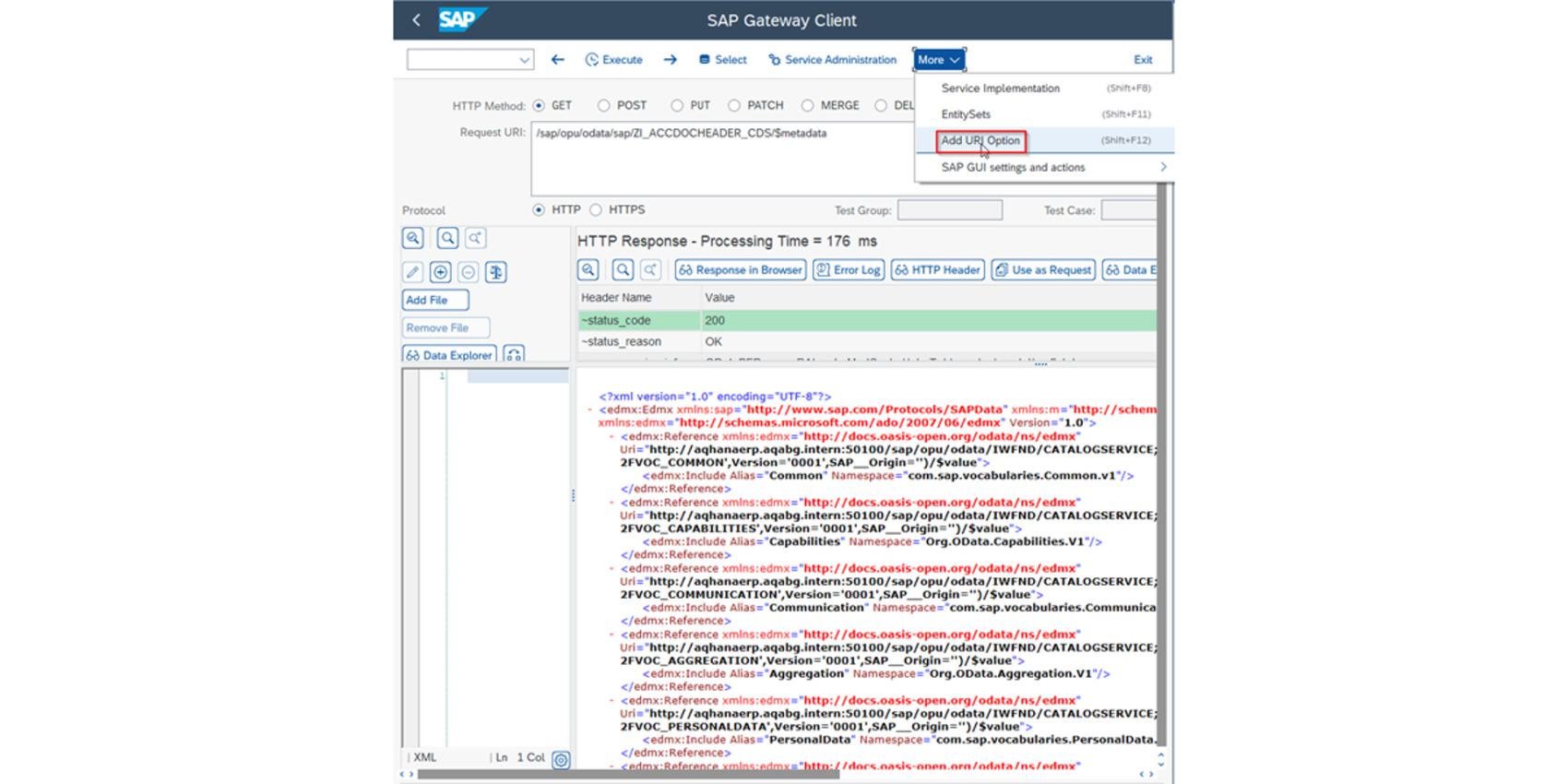Choose Add URI Option menu entry
Screen dimensions: 1568x784
click(1044, 140)
